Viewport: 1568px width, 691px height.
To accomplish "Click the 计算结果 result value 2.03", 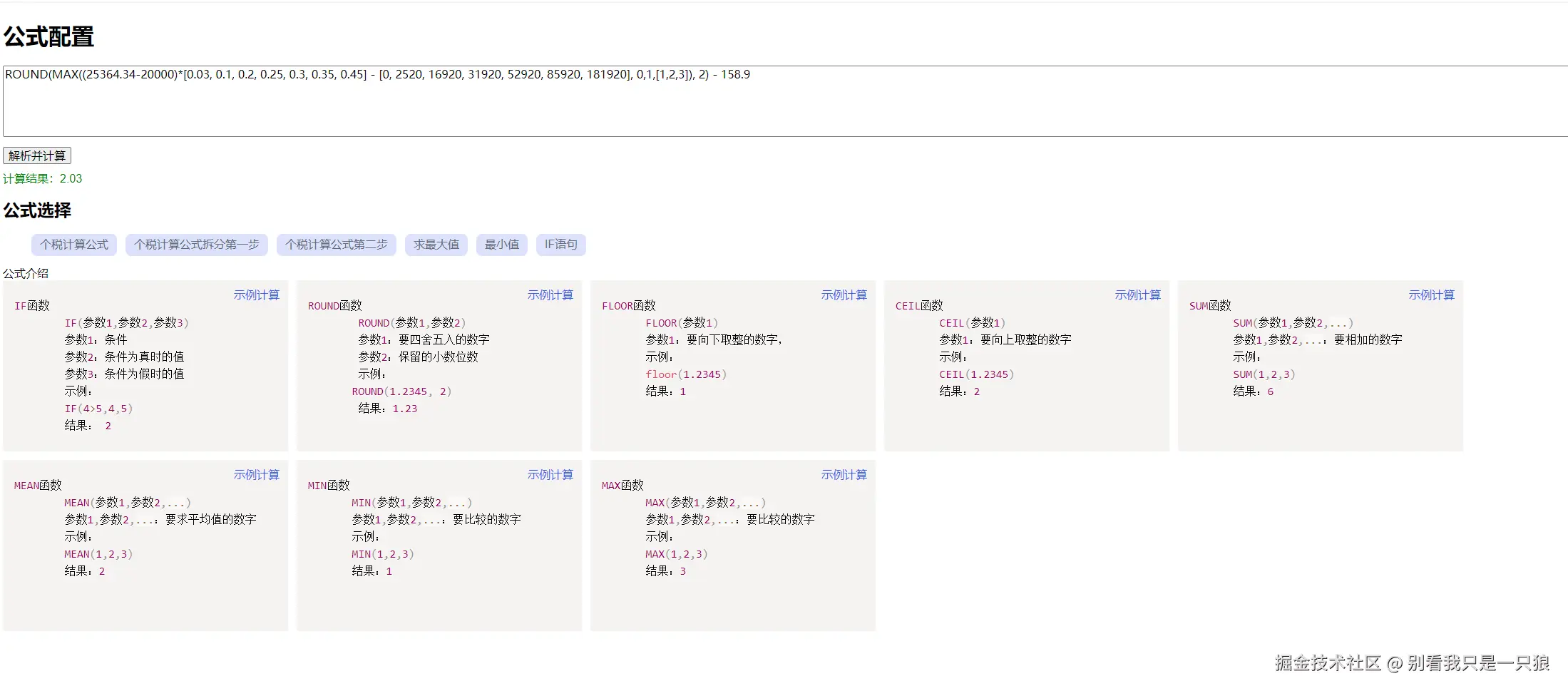I will click(x=72, y=178).
